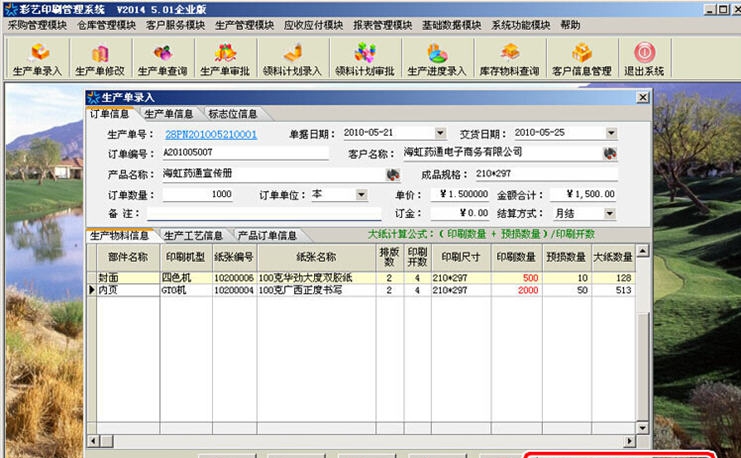Click 客户名称 input field
The height and width of the screenshot is (458, 741).
click(502, 153)
